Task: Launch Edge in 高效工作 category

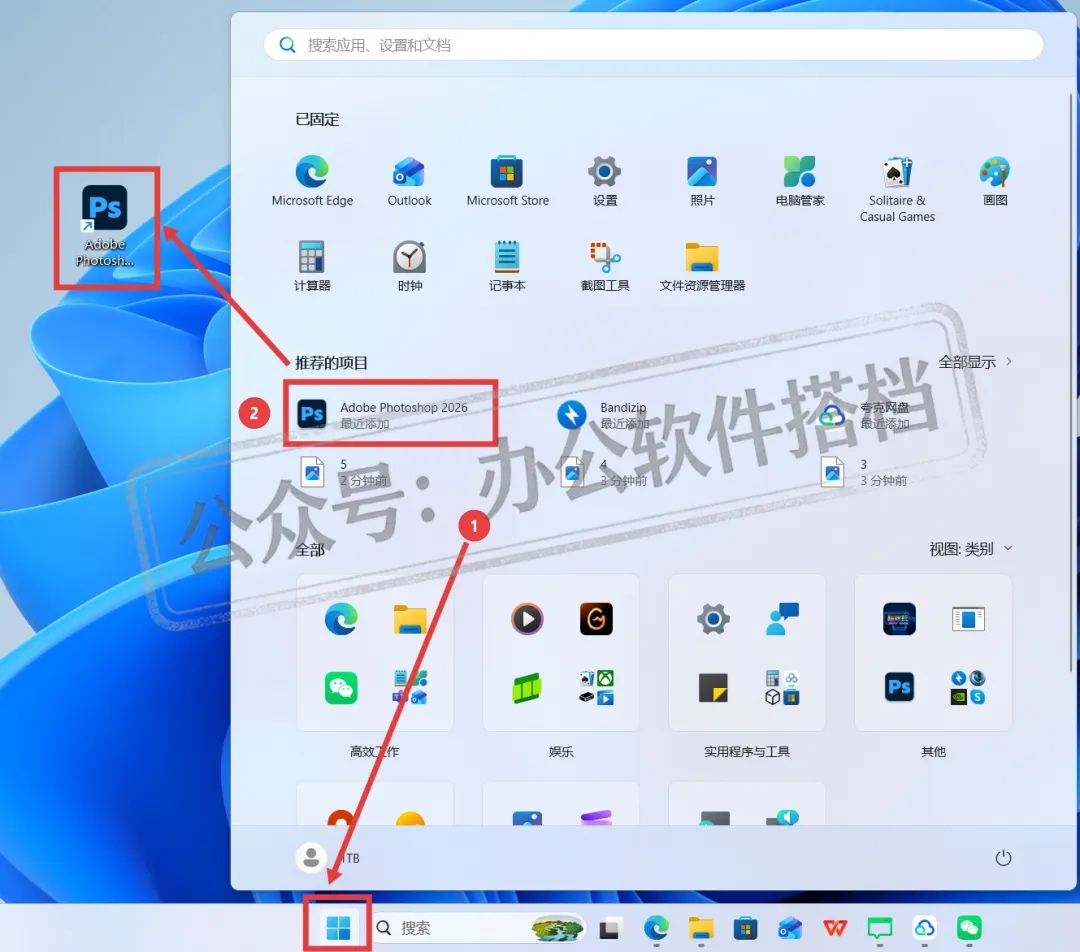Action: 341,619
